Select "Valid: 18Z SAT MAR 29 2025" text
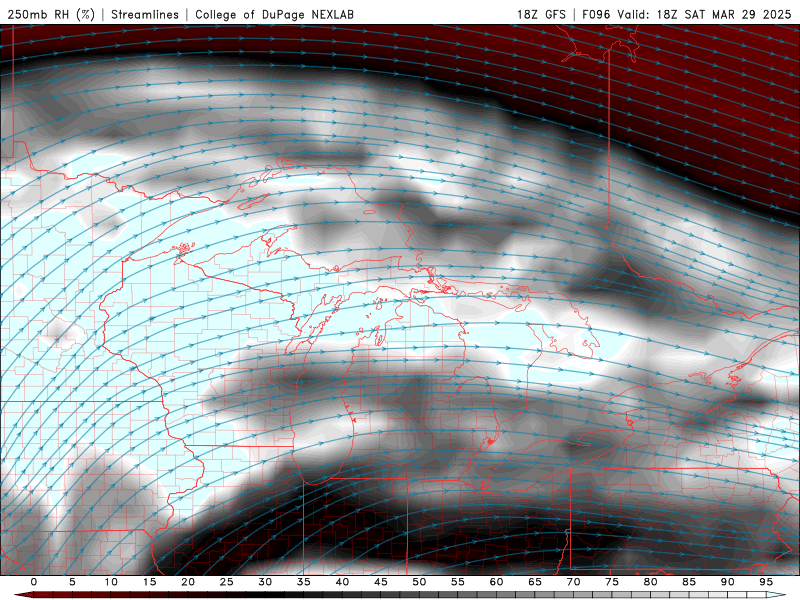The image size is (800, 600). 704,14
